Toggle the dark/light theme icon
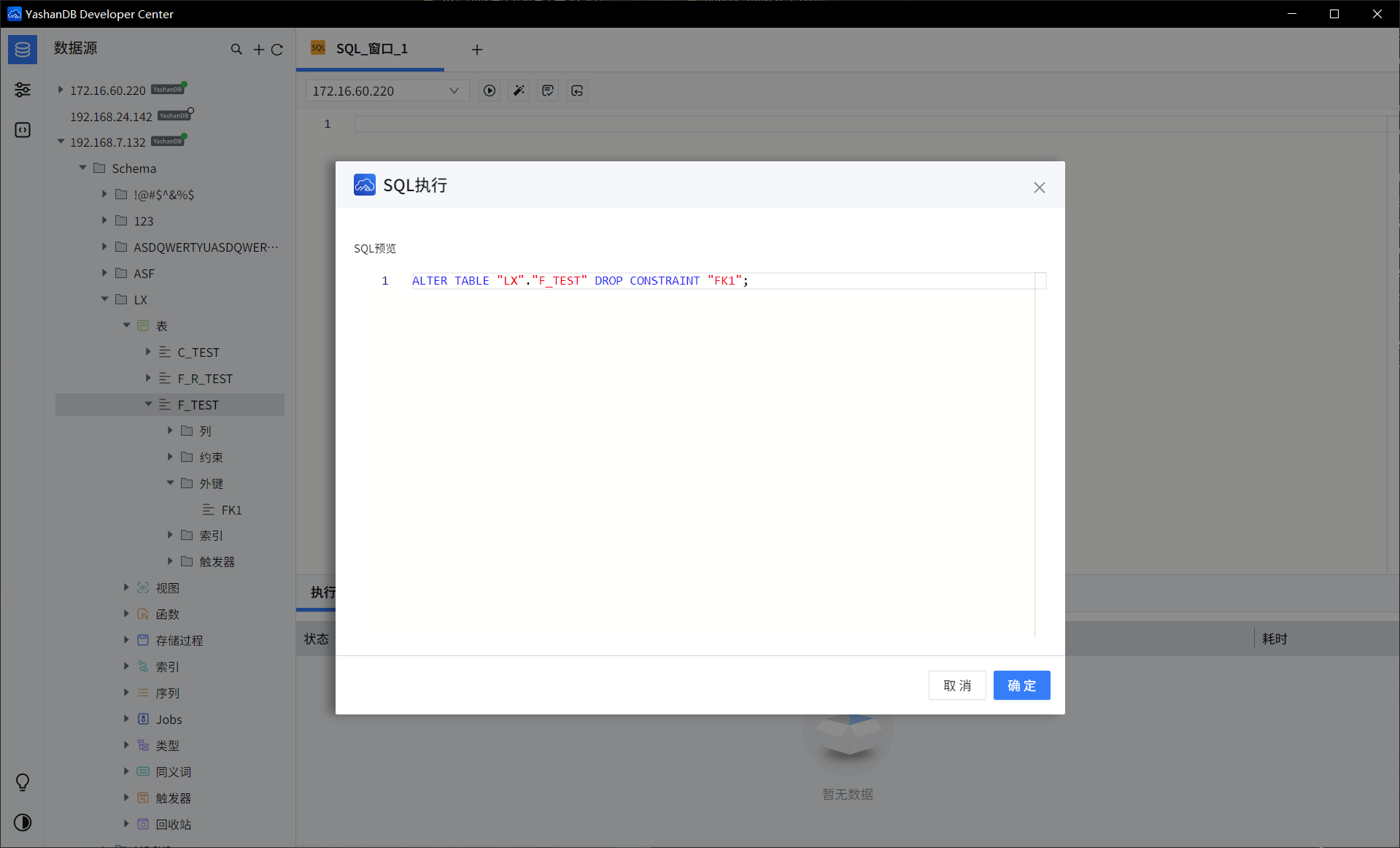1400x848 pixels. click(23, 822)
